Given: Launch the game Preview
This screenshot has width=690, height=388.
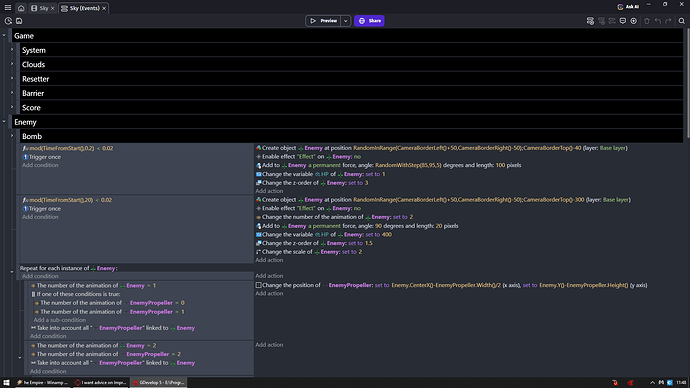Looking at the screenshot, I should click(323, 21).
